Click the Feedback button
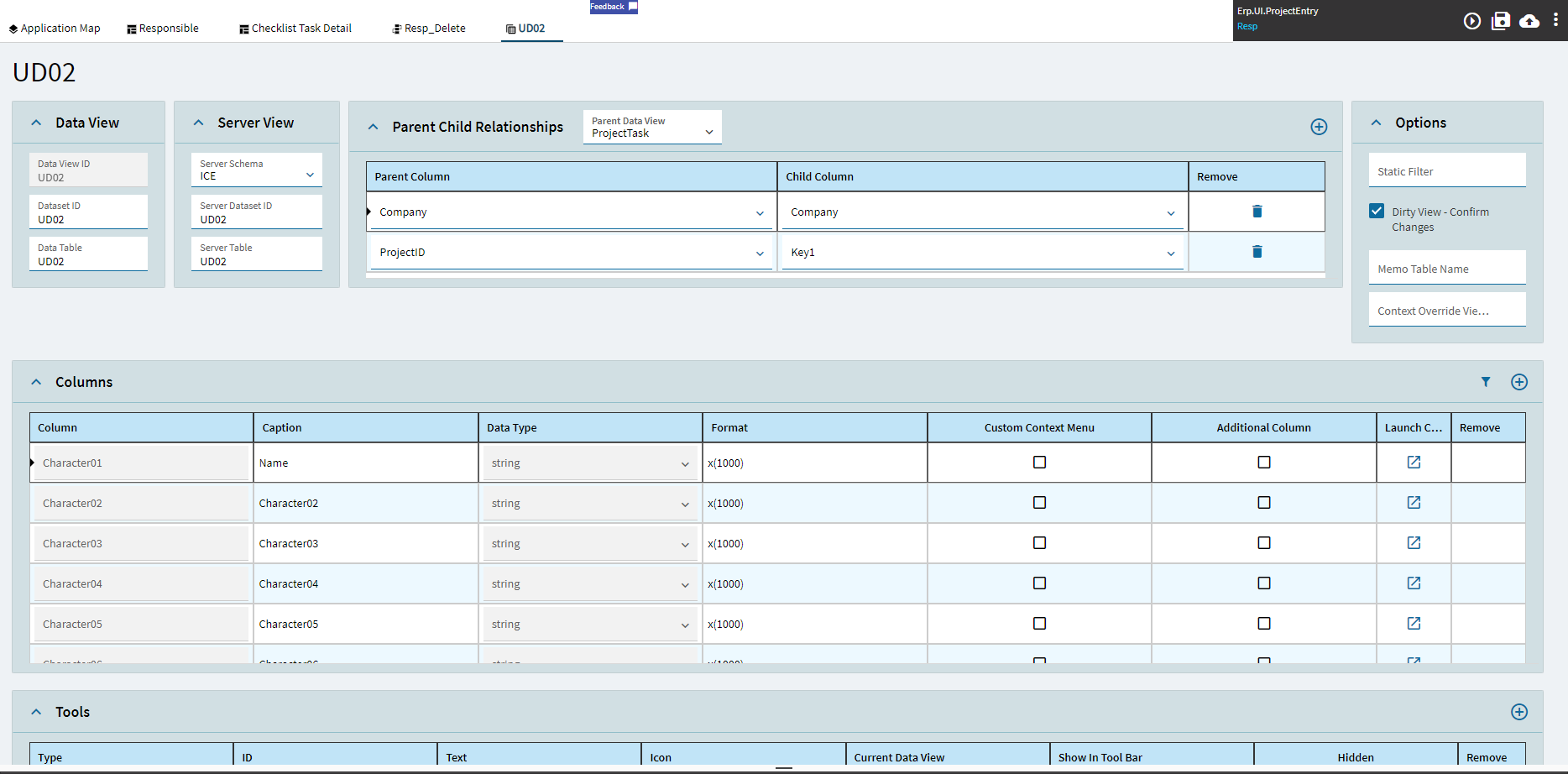This screenshot has height=774, width=1568. (613, 7)
